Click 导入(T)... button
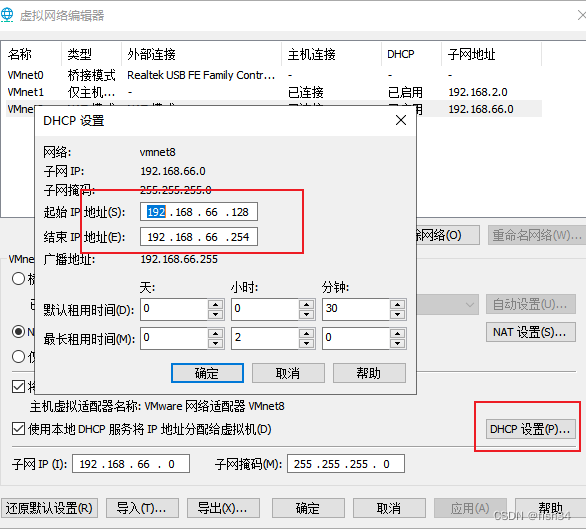 coord(142,508)
